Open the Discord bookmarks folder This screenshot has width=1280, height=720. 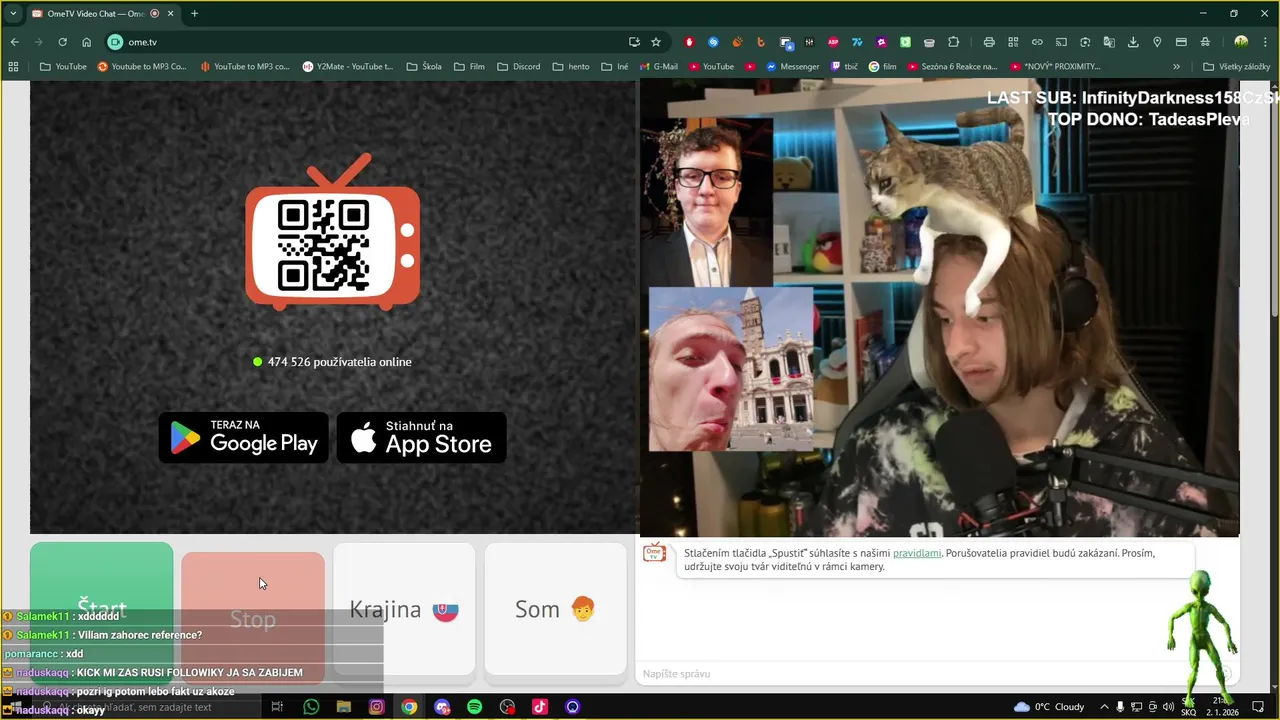[x=518, y=67]
